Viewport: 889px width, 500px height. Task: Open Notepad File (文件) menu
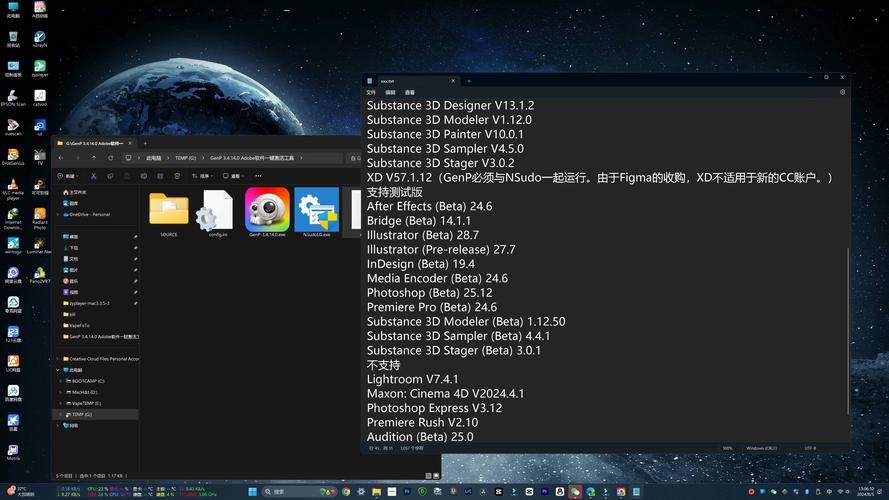point(371,92)
